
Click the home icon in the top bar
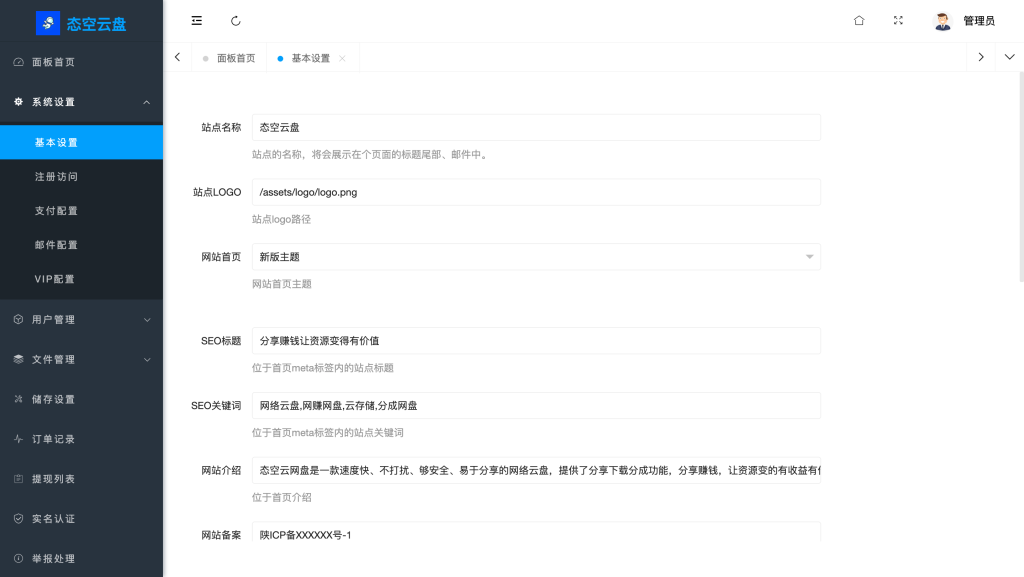pos(858,20)
